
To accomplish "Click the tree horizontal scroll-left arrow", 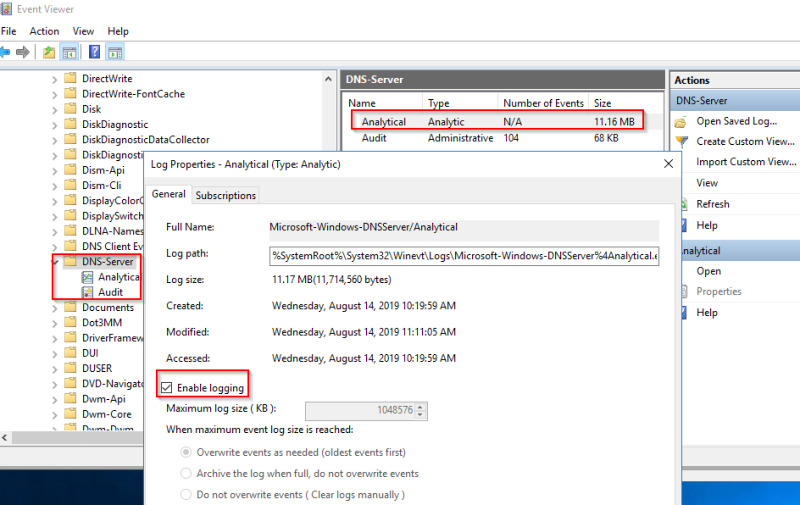I will (5, 438).
